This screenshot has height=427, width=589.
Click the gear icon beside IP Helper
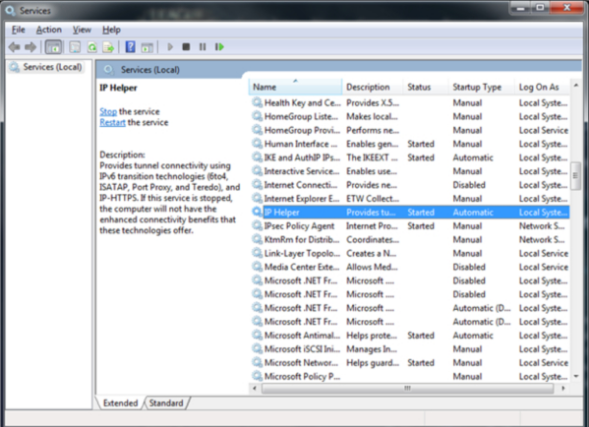click(x=257, y=212)
